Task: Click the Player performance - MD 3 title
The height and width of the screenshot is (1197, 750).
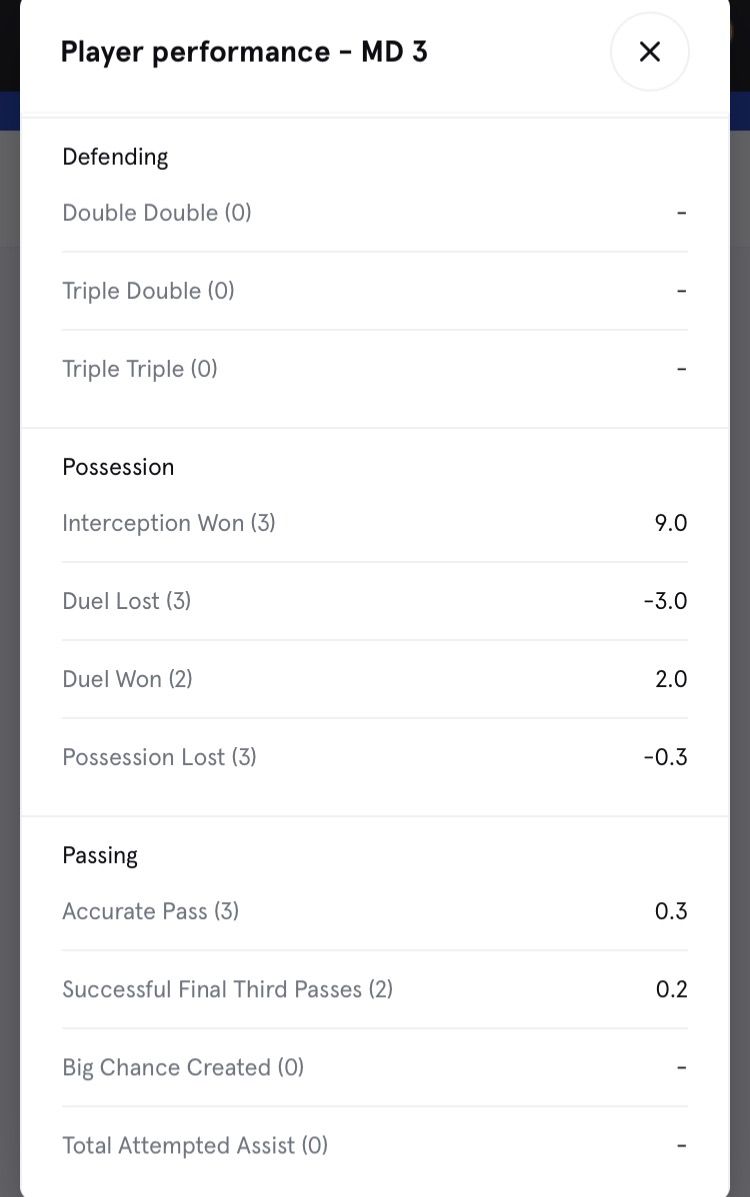Action: click(244, 52)
